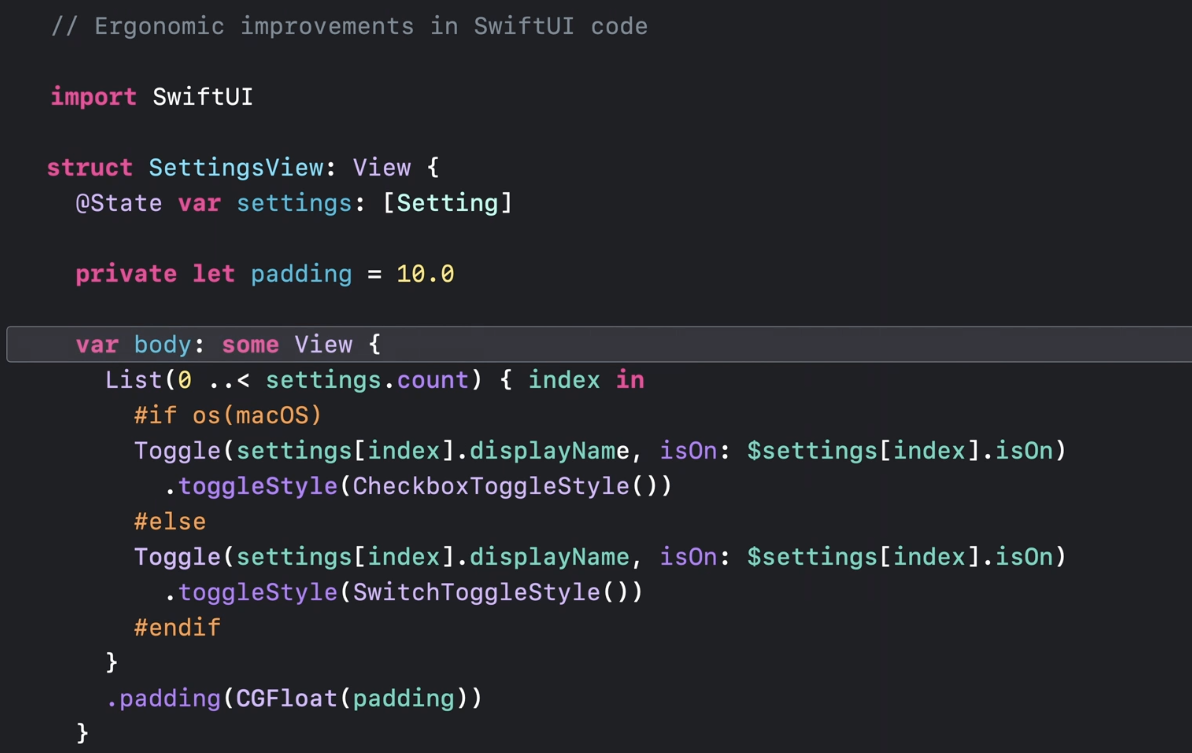Click the 'some' keyword
Screen dimensions: 1192x753
coord(250,345)
